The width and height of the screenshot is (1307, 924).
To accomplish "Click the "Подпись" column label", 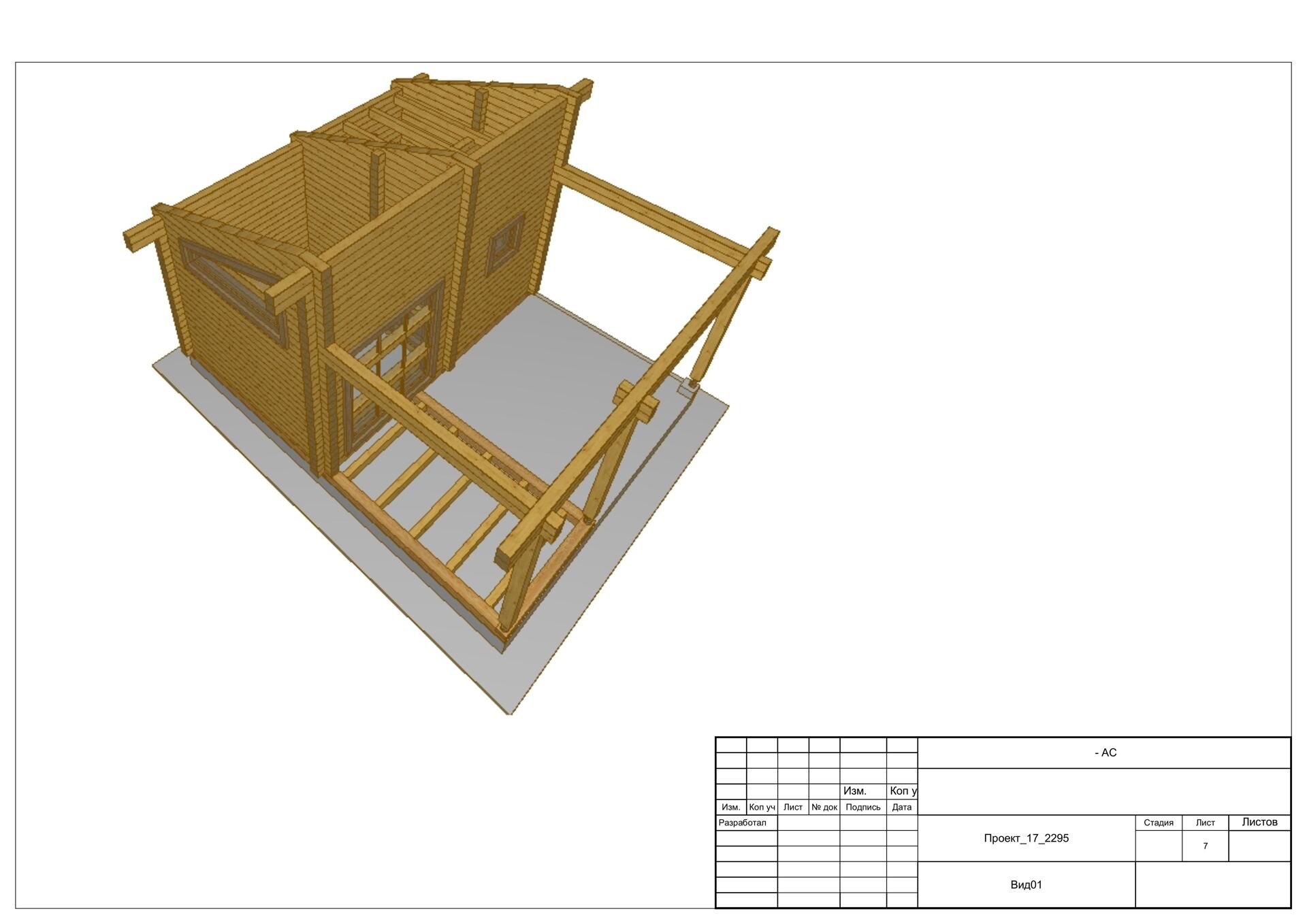I will pos(862,807).
